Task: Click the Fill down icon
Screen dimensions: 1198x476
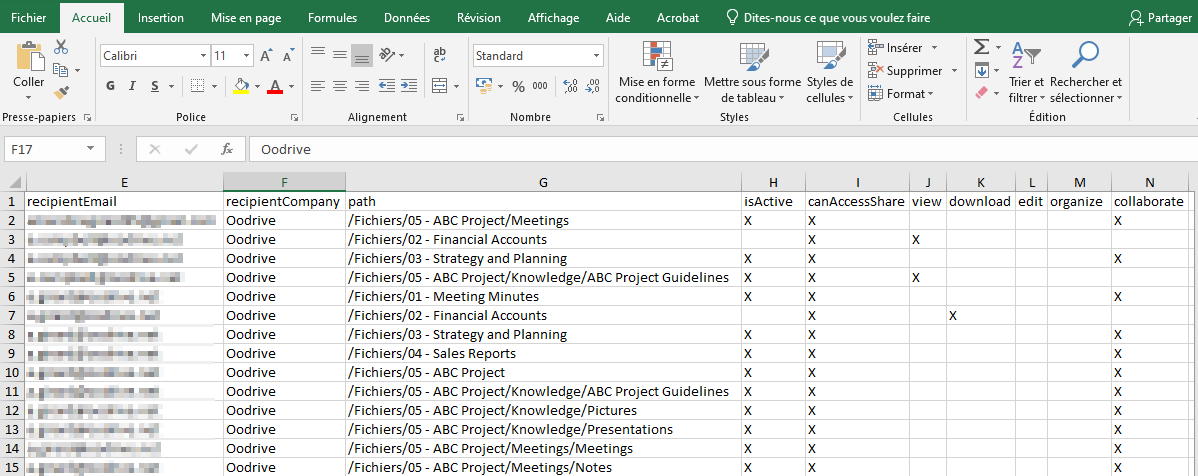Action: [983, 70]
